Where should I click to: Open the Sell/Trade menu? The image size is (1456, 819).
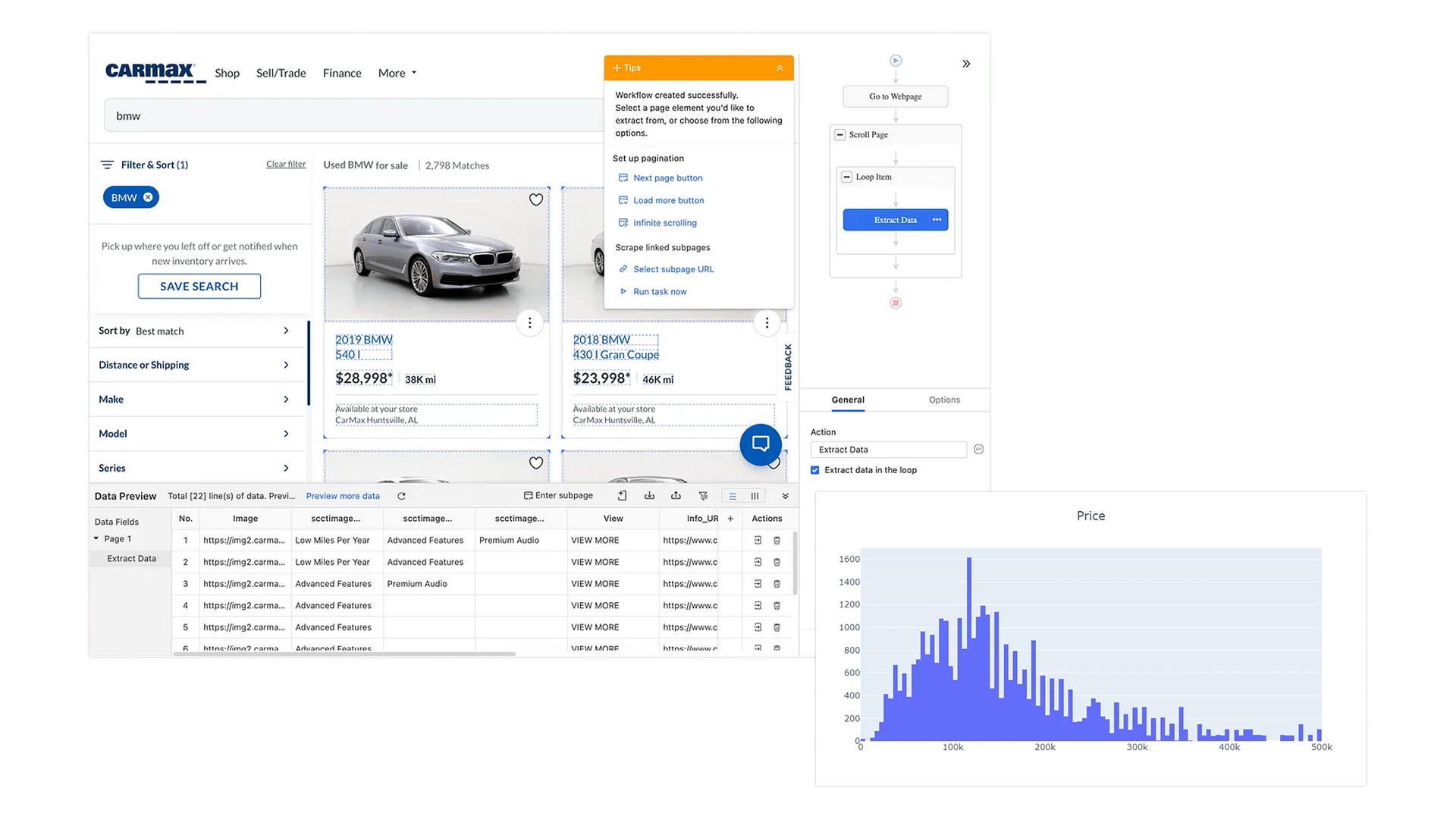coord(281,73)
